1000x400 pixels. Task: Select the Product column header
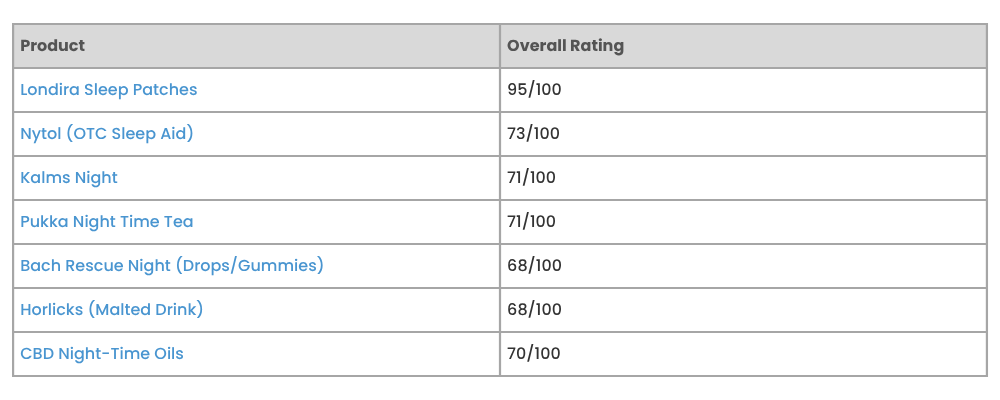(x=52, y=46)
